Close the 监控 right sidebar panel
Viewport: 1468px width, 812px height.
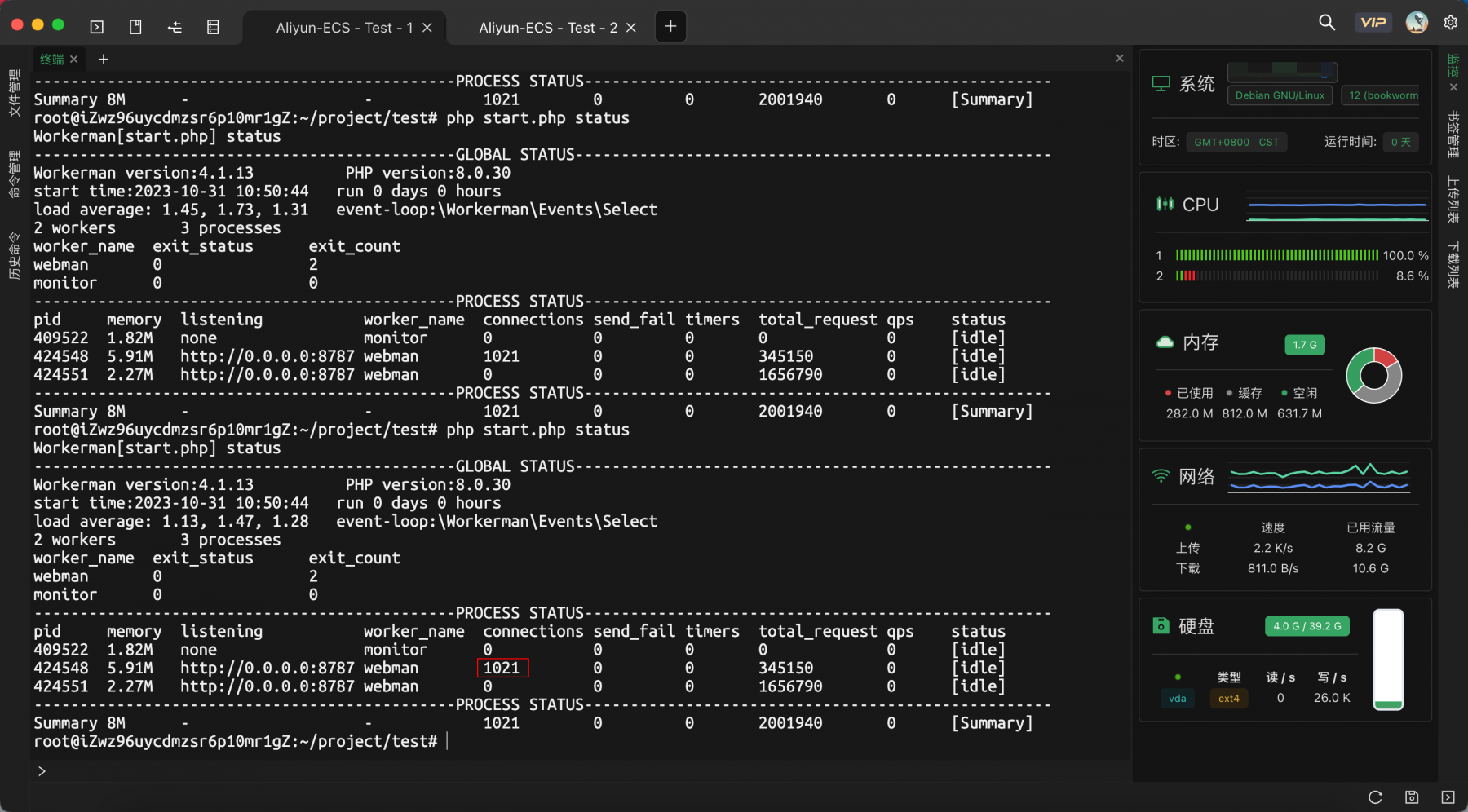point(1453,87)
